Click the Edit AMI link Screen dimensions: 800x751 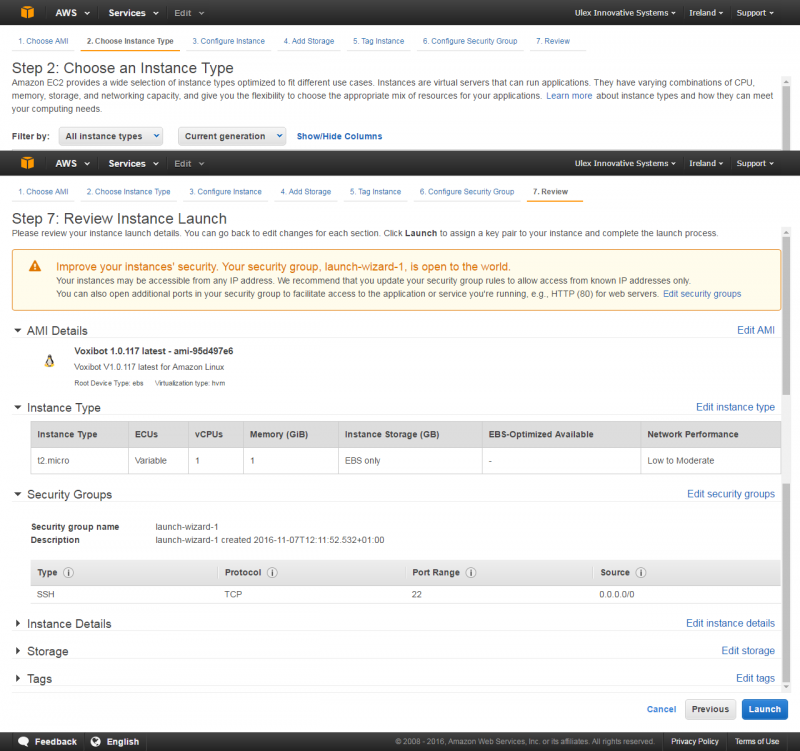click(756, 330)
